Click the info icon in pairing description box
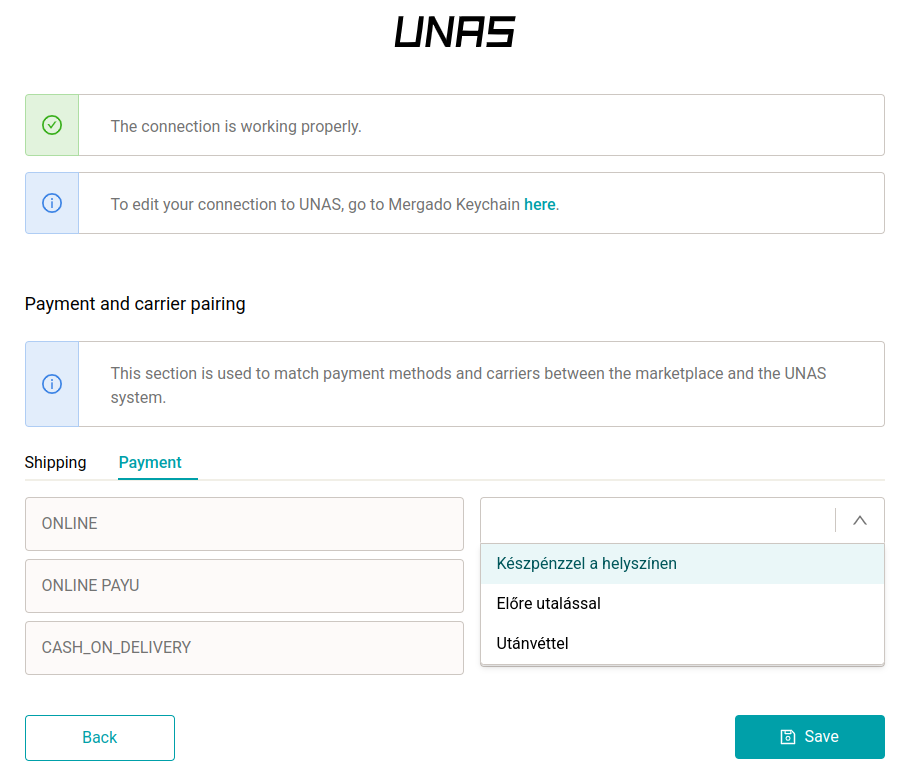908x774 pixels. 52,384
